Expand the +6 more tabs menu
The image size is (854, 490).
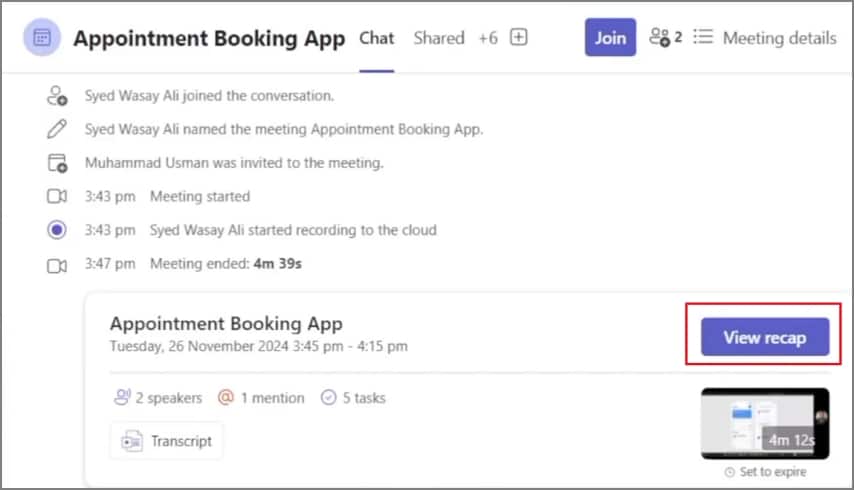tap(488, 38)
